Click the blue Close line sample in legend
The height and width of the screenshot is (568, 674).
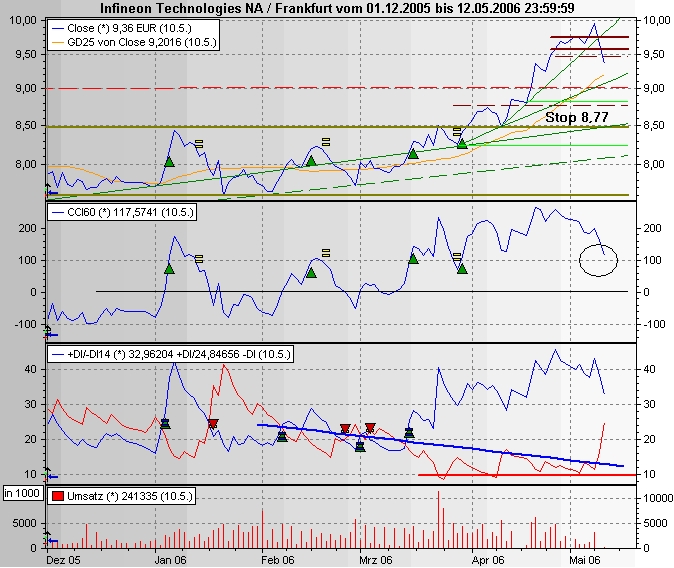click(x=58, y=28)
